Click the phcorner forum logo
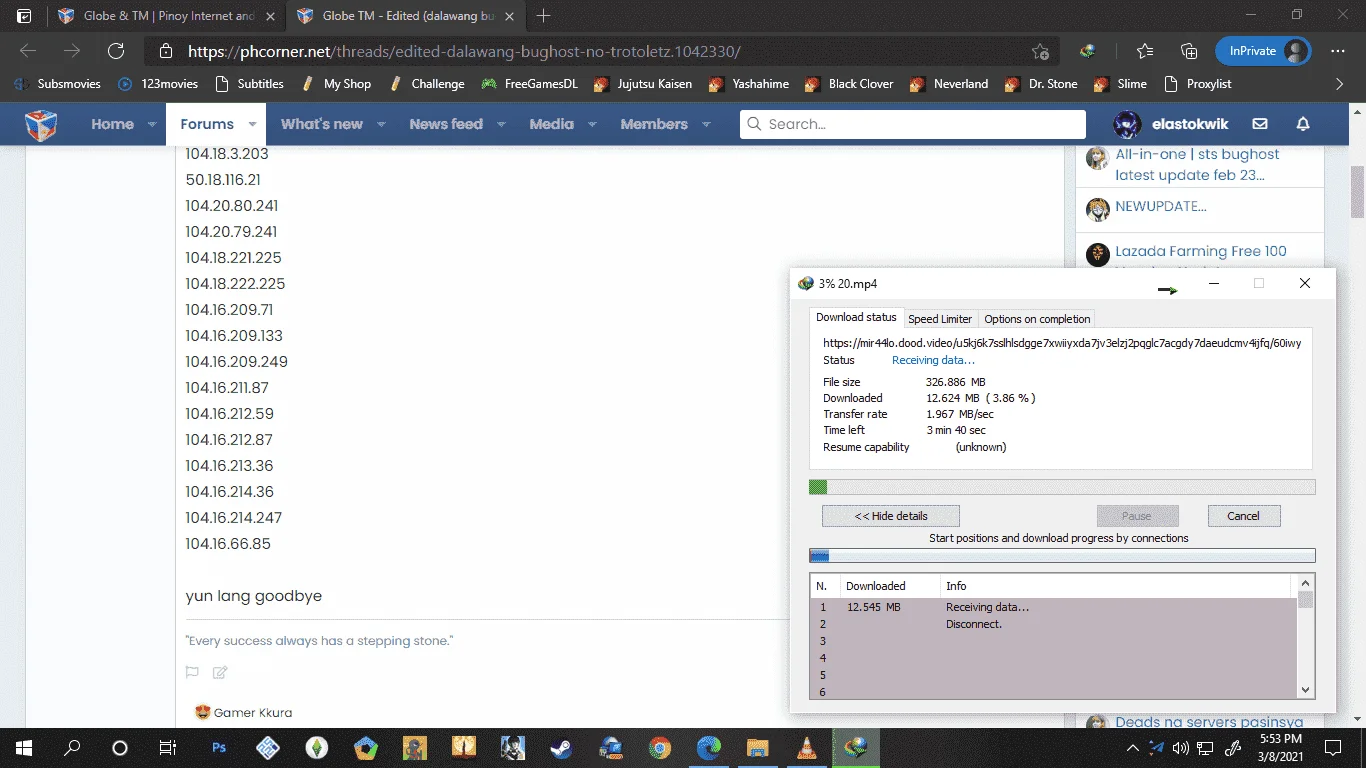This screenshot has width=1366, height=768. tap(41, 124)
